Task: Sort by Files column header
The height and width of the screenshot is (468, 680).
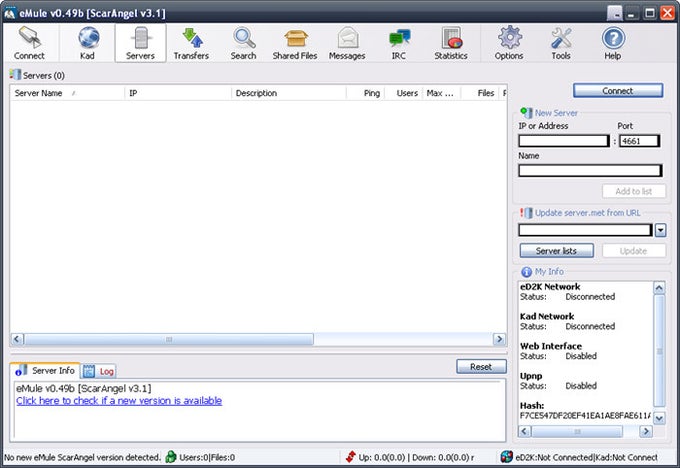Action: (x=480, y=93)
